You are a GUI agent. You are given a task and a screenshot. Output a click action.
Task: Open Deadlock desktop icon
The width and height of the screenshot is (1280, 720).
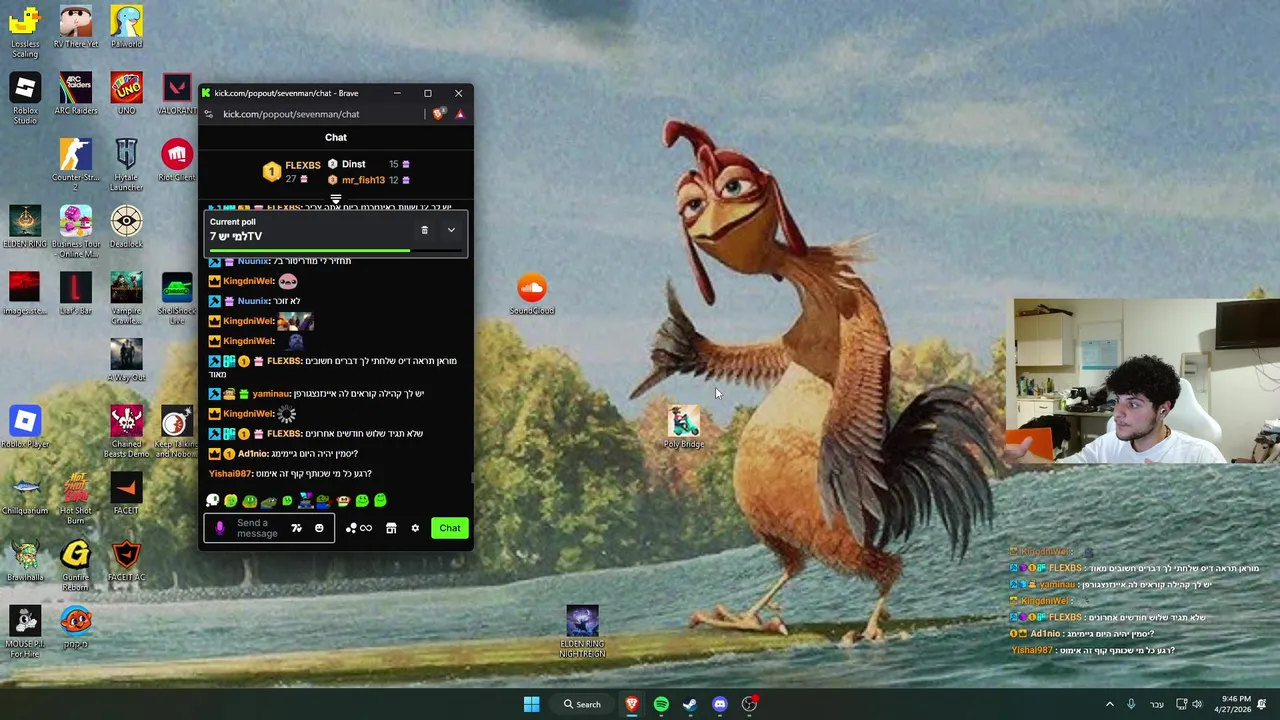[126, 227]
